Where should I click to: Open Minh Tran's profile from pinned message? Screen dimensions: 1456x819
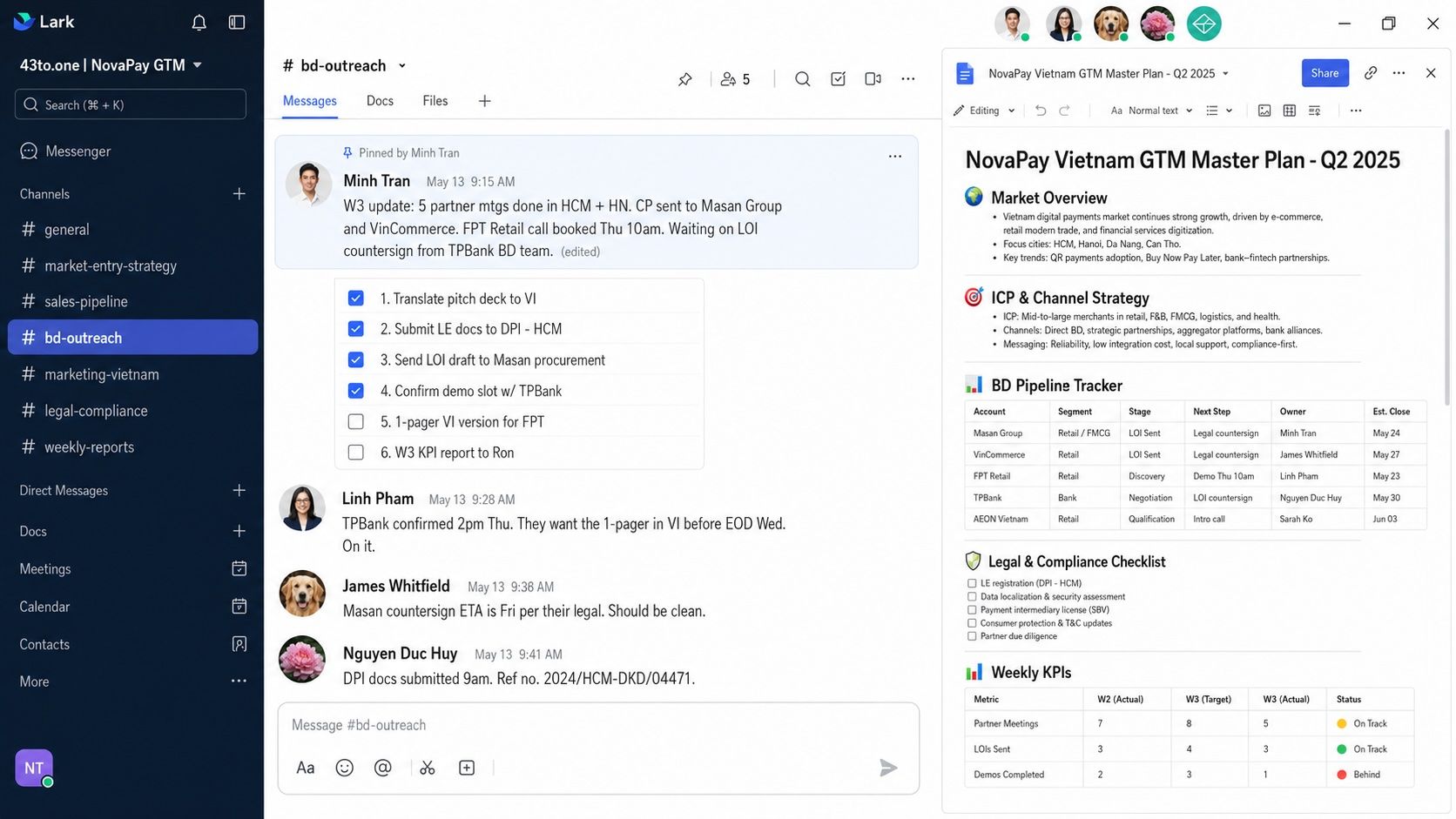click(x=309, y=185)
